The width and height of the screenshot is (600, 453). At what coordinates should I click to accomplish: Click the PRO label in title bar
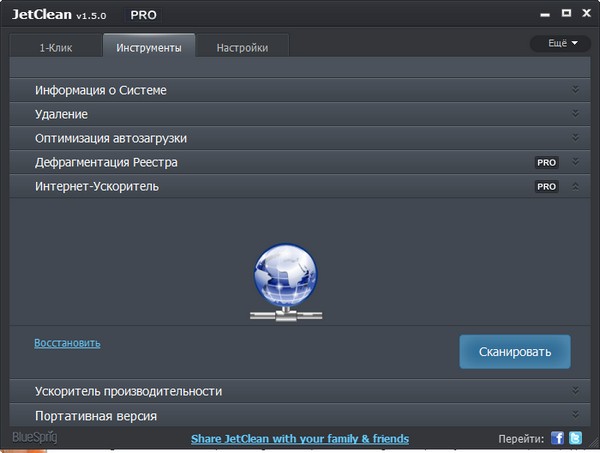coord(143,15)
